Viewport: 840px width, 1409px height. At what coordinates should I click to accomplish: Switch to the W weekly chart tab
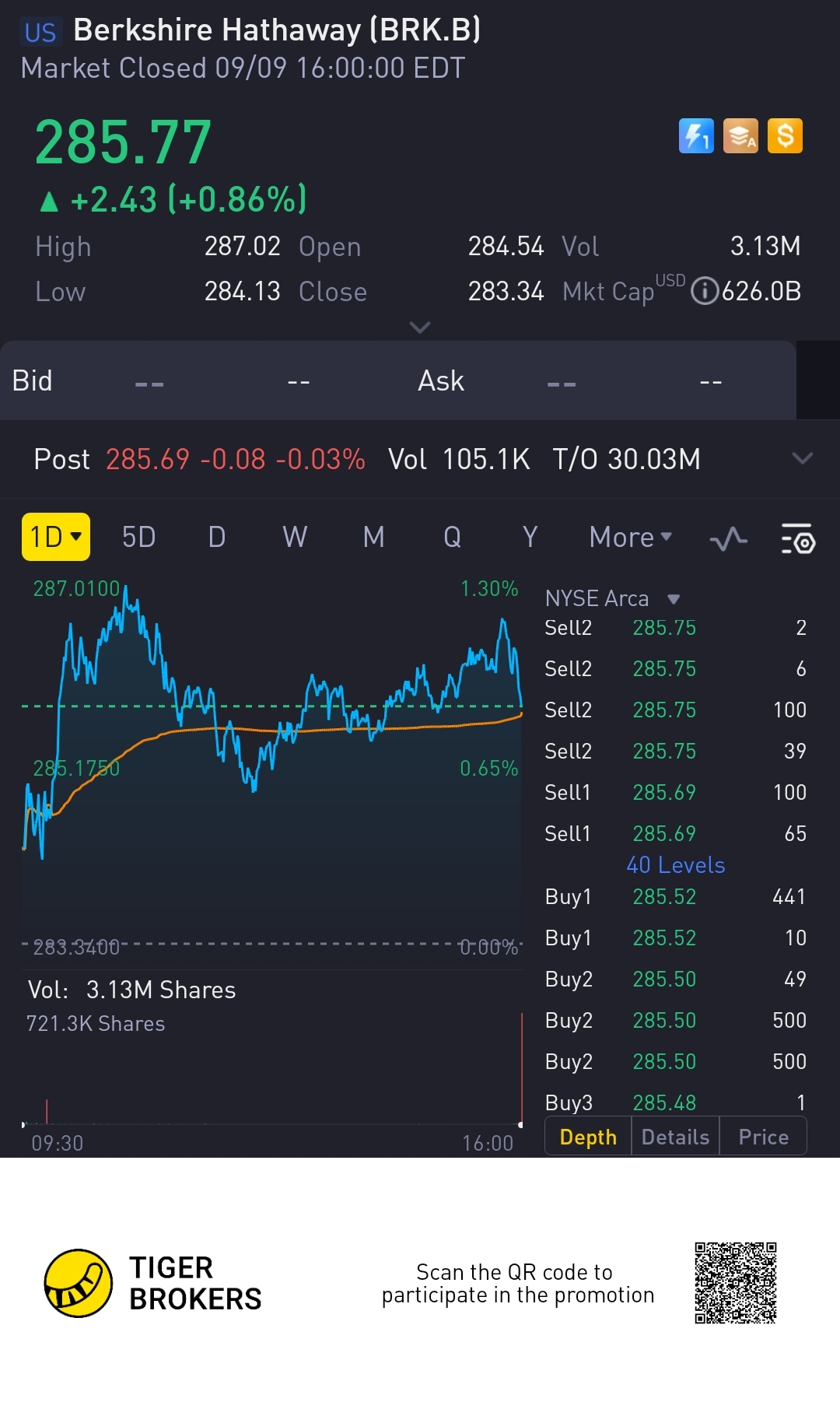[295, 537]
